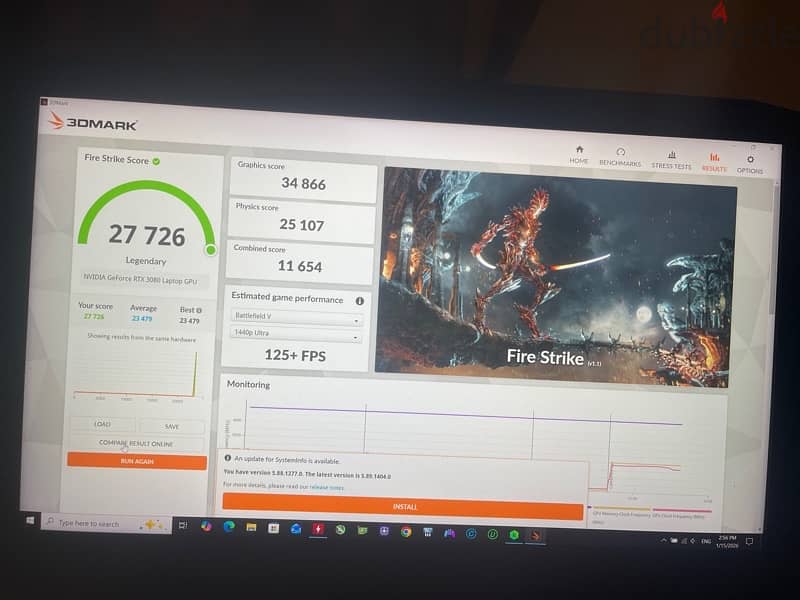Open File Explorer from the taskbar
Image resolution: width=800 pixels, height=600 pixels.
click(251, 528)
